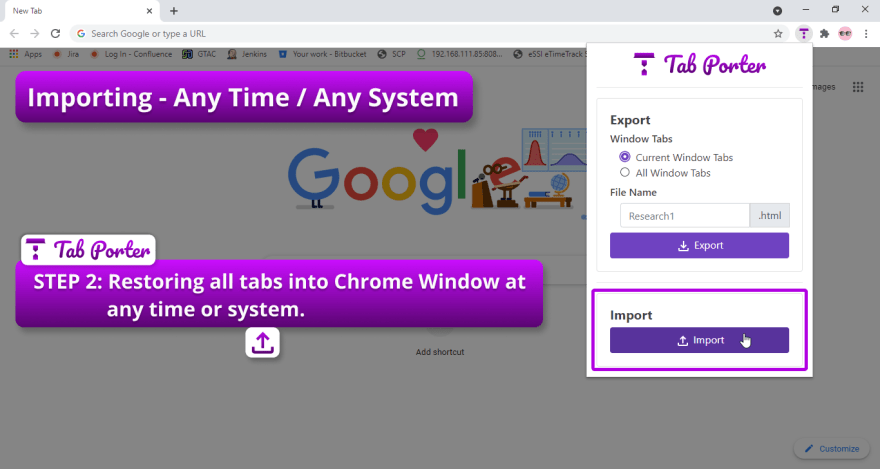Go back to the previous page

[14, 34]
